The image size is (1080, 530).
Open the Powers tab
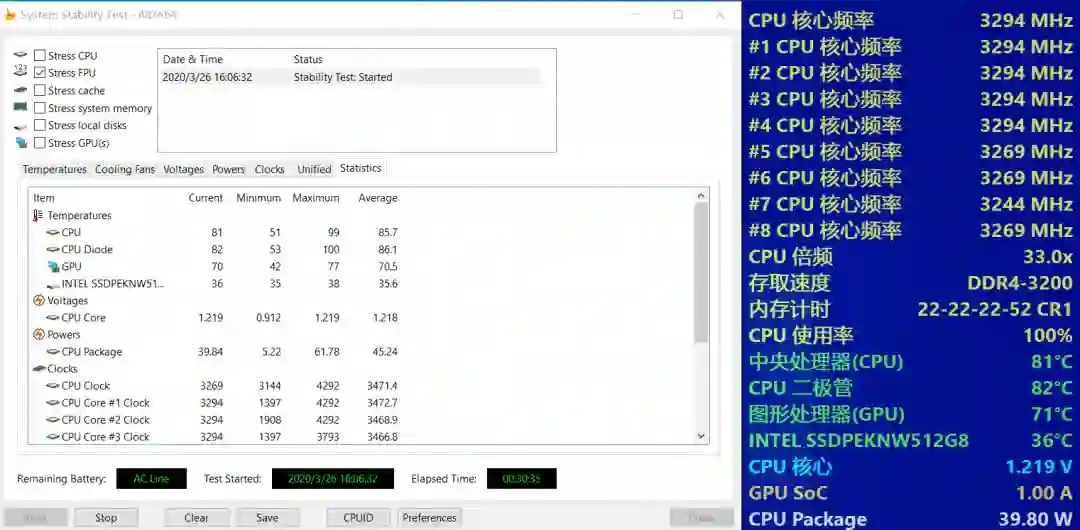click(x=229, y=170)
